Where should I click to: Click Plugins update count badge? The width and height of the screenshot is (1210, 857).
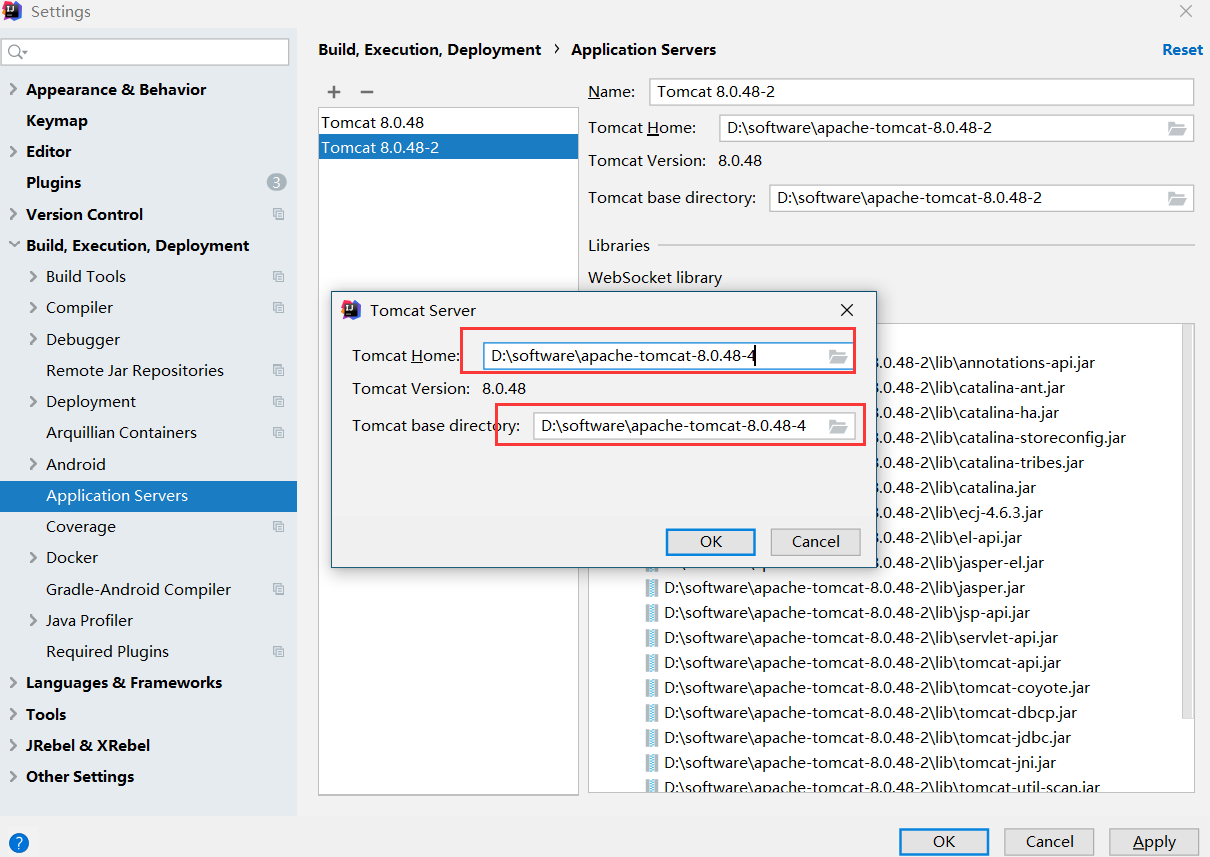(277, 182)
